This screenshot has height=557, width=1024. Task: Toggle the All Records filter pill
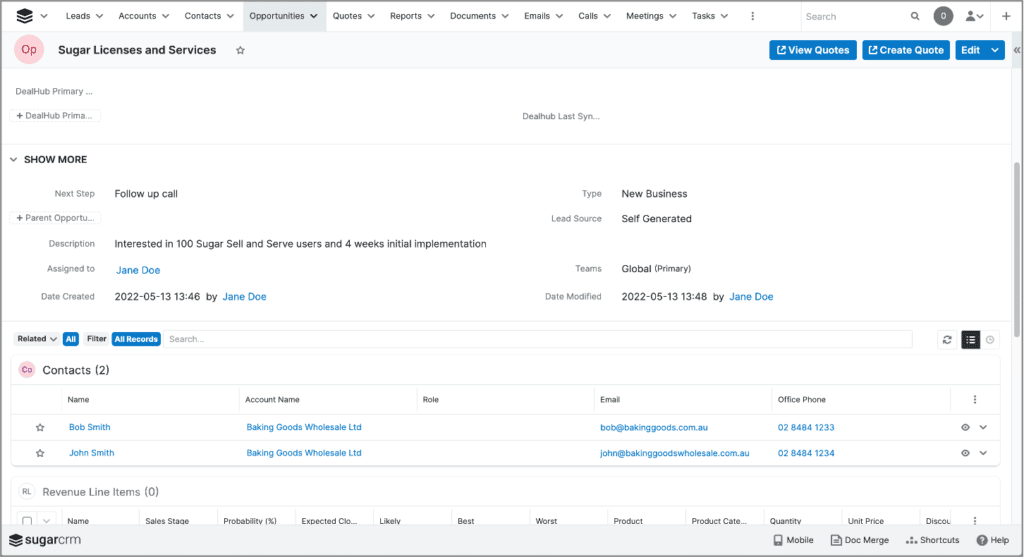(136, 339)
